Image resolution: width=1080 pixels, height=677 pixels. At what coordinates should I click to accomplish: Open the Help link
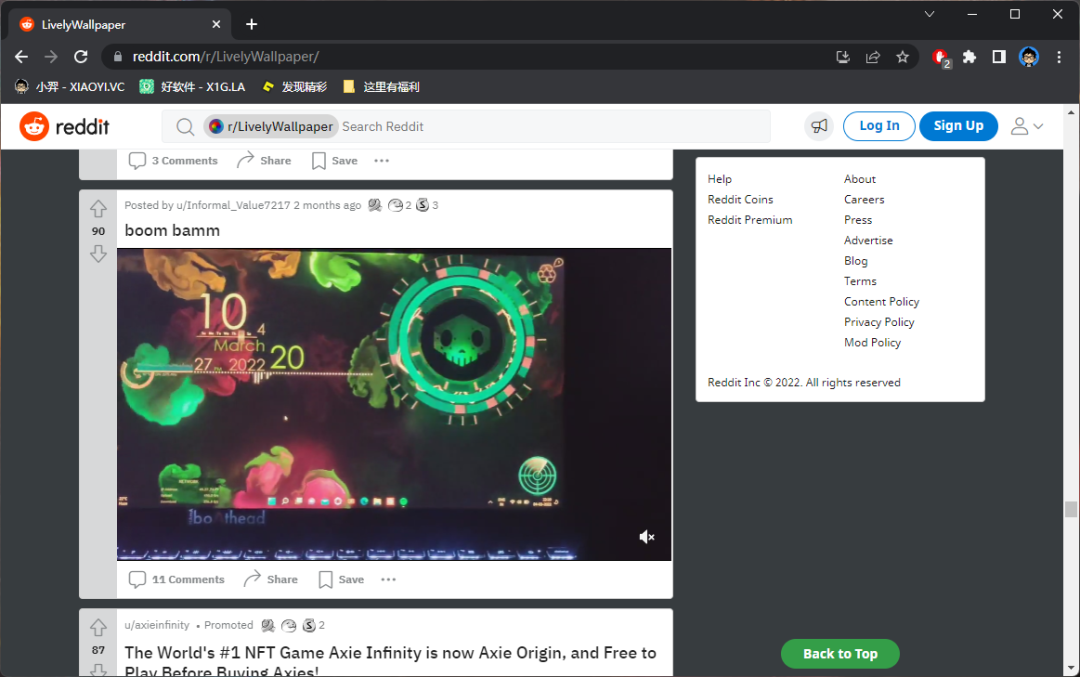pyautogui.click(x=719, y=179)
